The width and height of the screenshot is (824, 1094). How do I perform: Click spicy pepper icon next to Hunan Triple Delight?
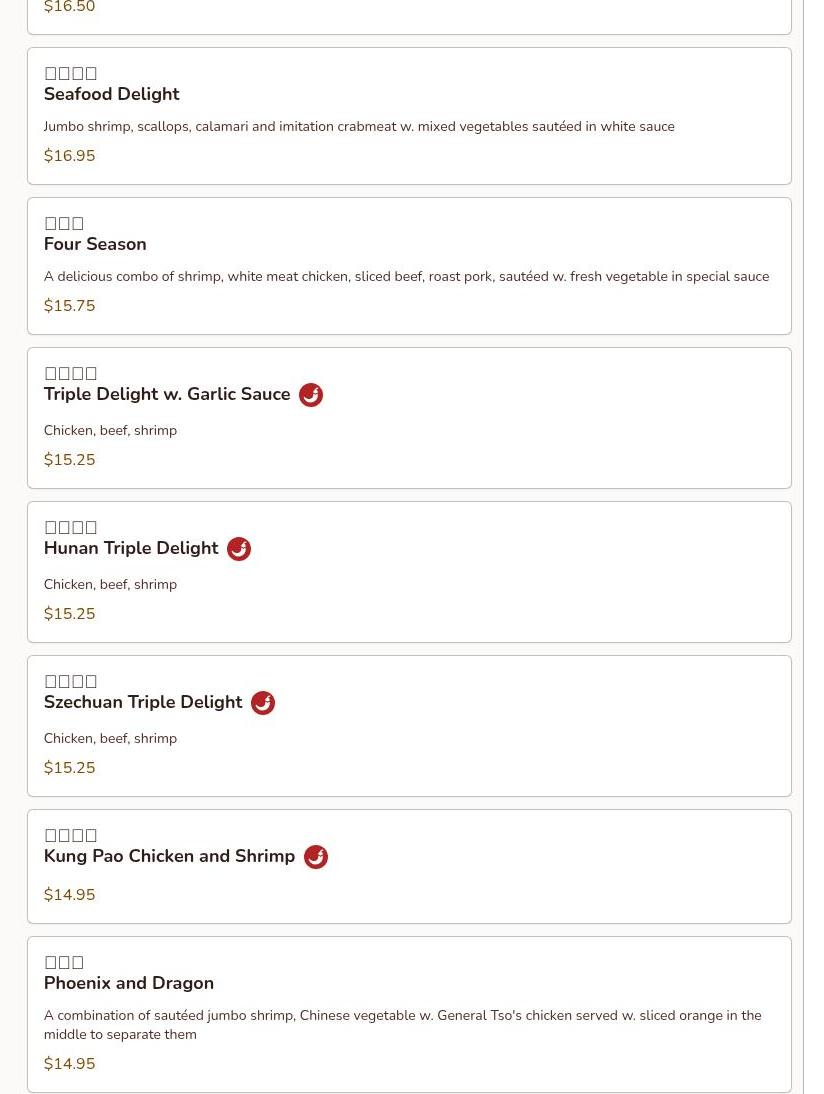click(x=239, y=549)
